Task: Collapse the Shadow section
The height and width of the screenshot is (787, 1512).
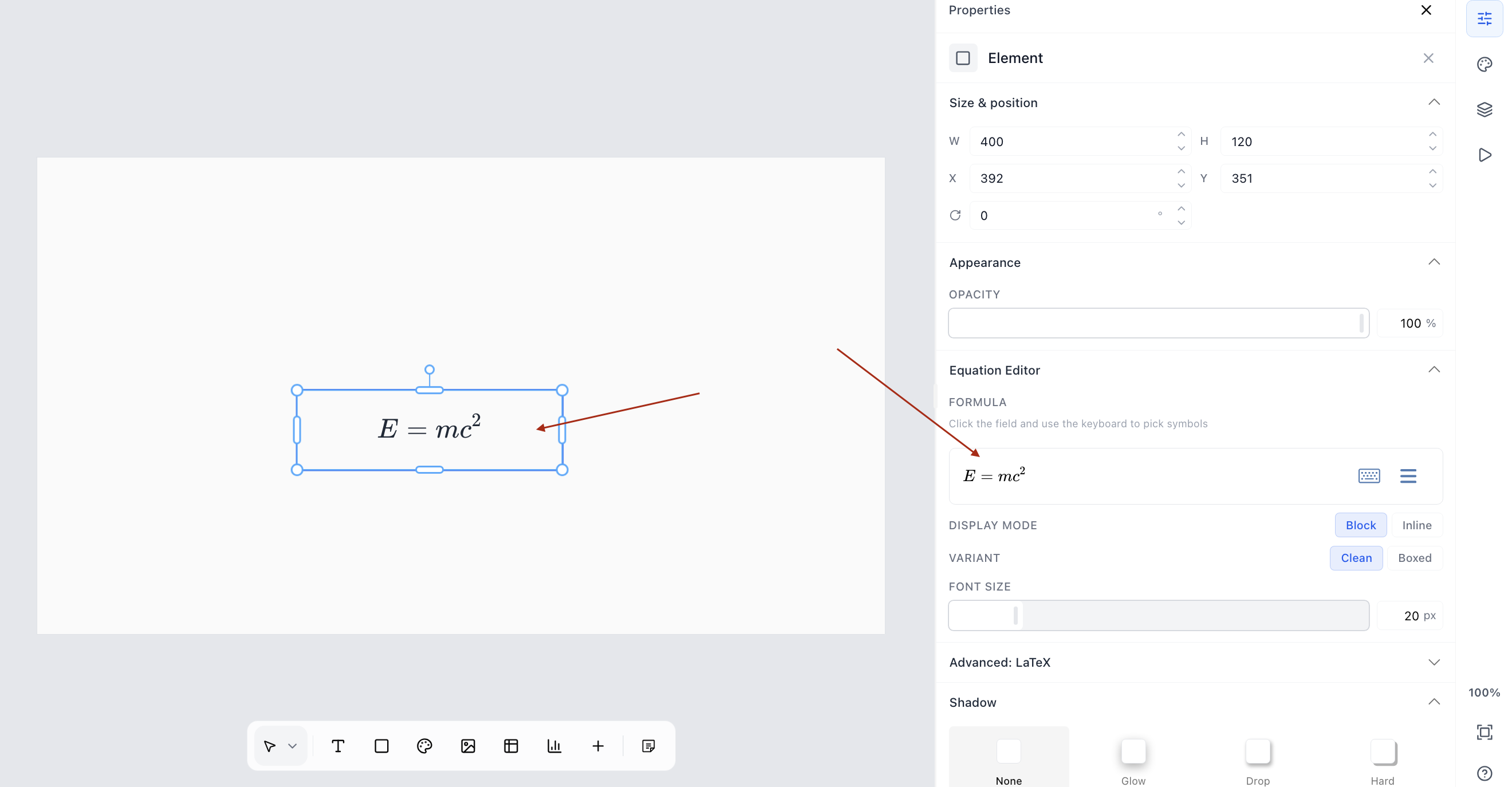Action: (x=1434, y=702)
